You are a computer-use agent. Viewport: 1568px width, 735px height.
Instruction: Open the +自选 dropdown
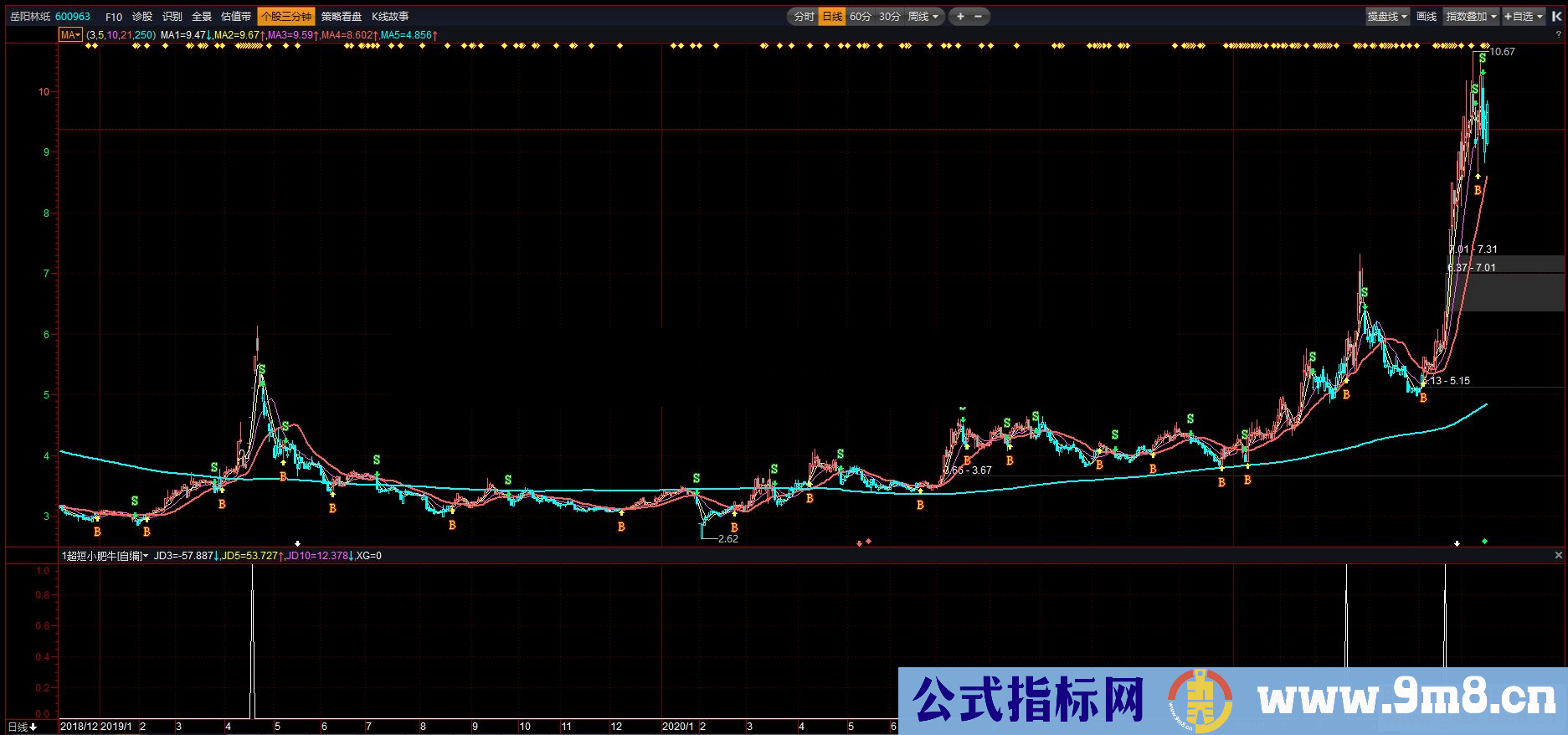click(x=1524, y=16)
